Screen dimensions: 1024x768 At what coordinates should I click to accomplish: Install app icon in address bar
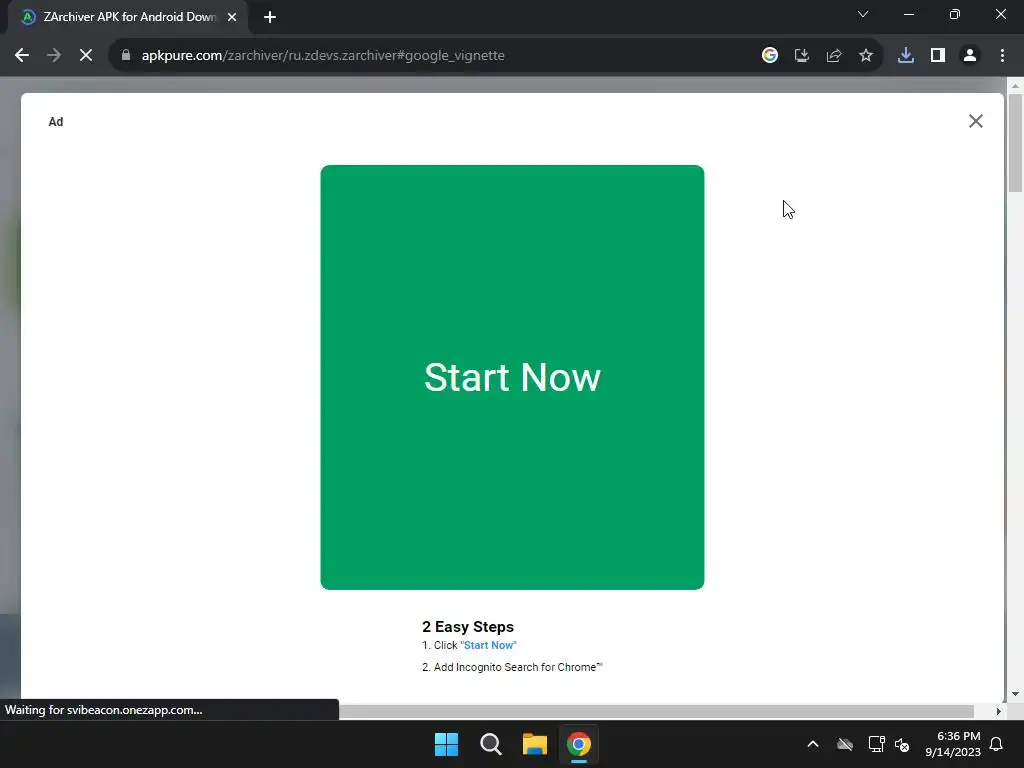801,56
